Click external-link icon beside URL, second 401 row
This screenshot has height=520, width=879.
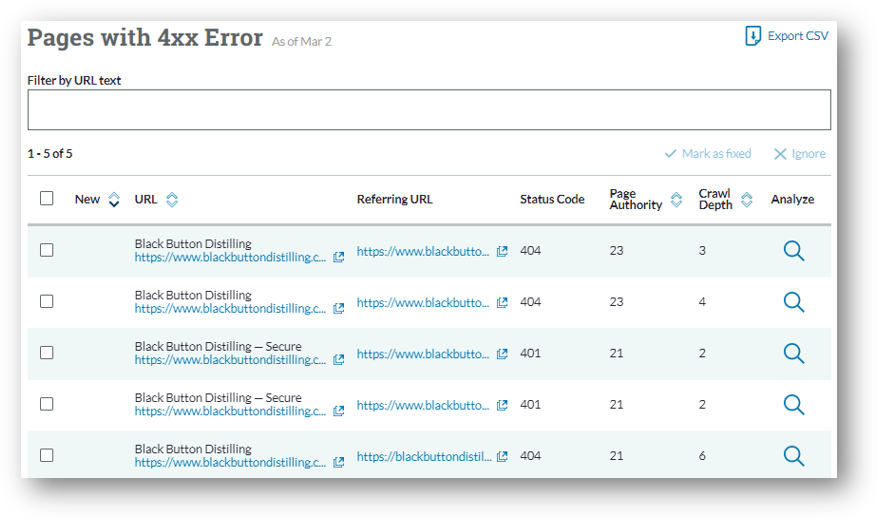pyautogui.click(x=339, y=411)
